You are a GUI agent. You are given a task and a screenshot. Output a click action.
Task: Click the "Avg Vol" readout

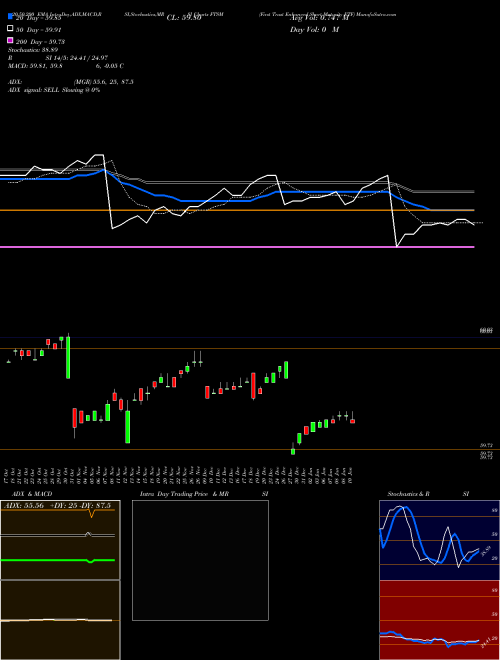(319, 18)
